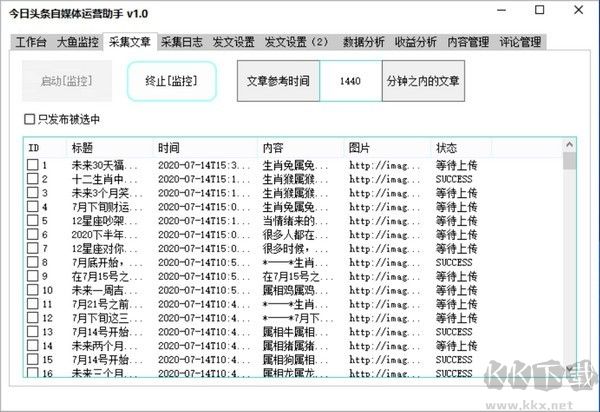The height and width of the screenshot is (412, 600).
Task: Go to the 数据分析 tab
Action: pyautogui.click(x=364, y=42)
